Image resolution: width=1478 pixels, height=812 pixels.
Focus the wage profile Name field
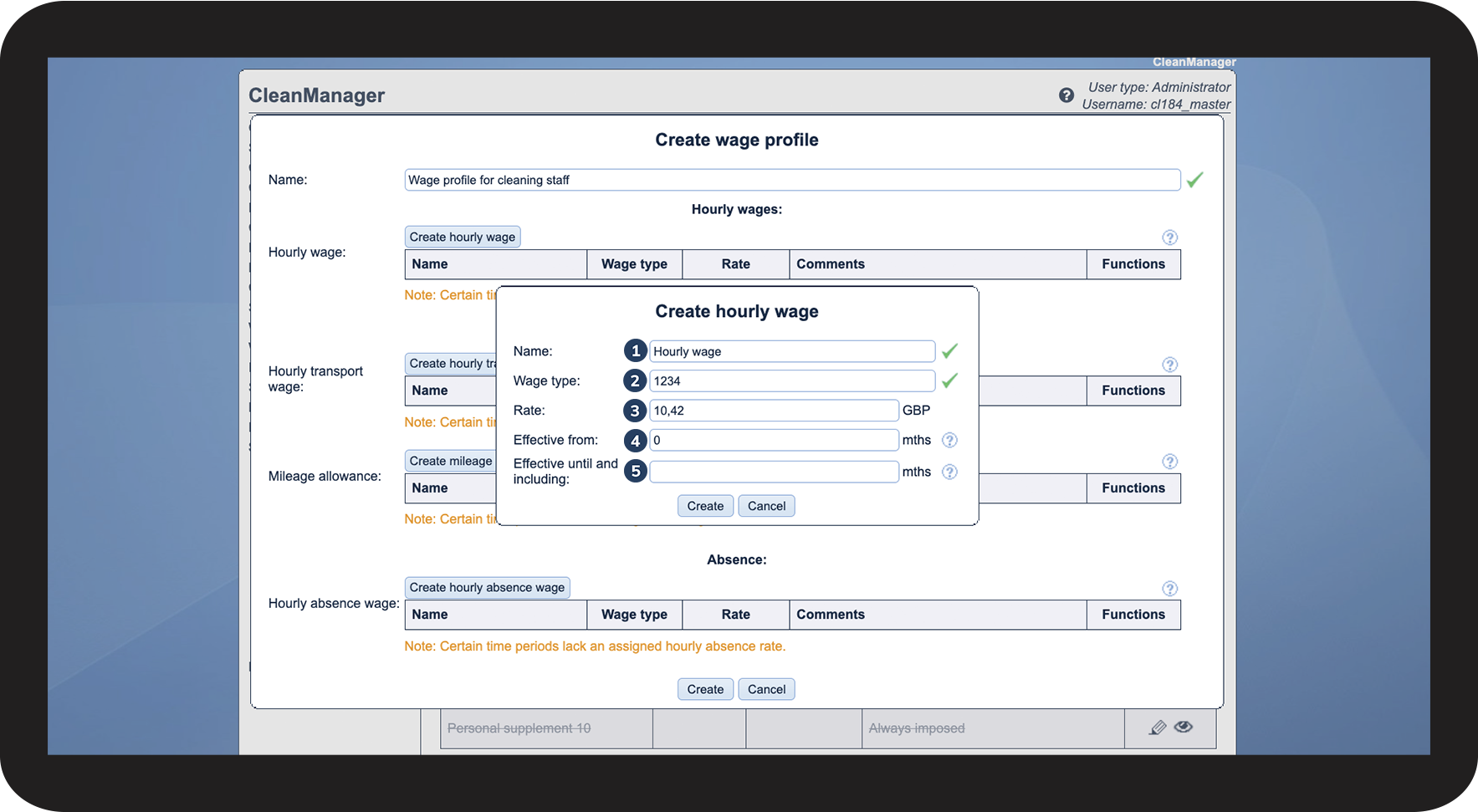pos(791,180)
